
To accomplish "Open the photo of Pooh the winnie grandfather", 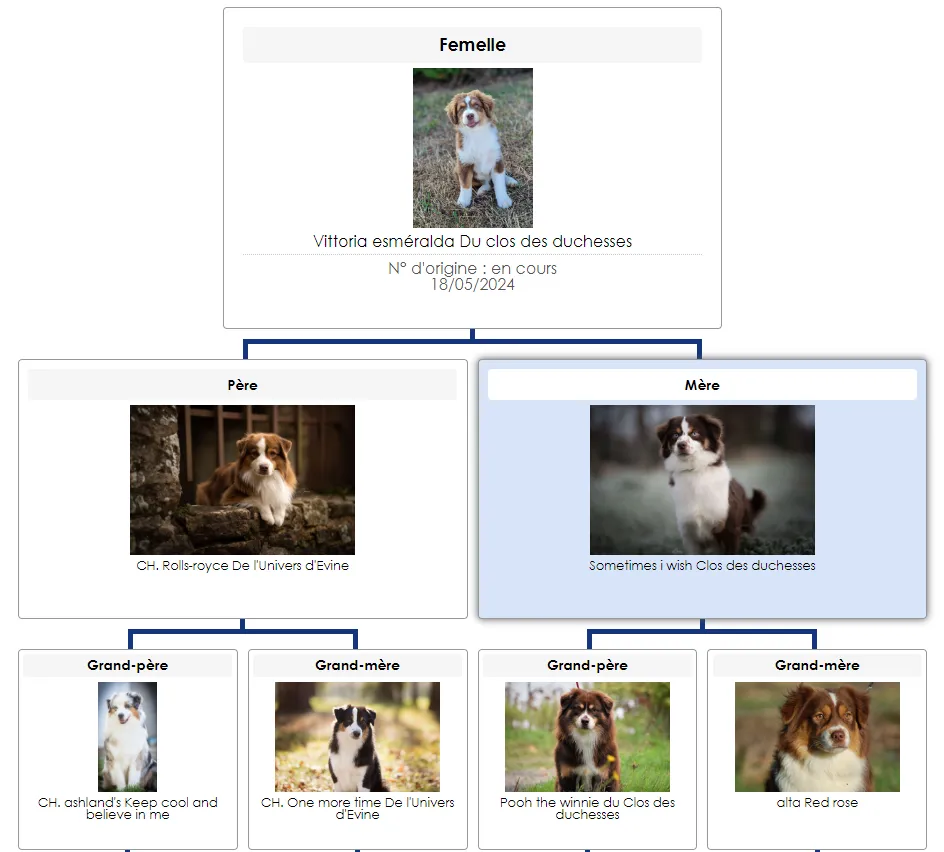I will click(588, 737).
